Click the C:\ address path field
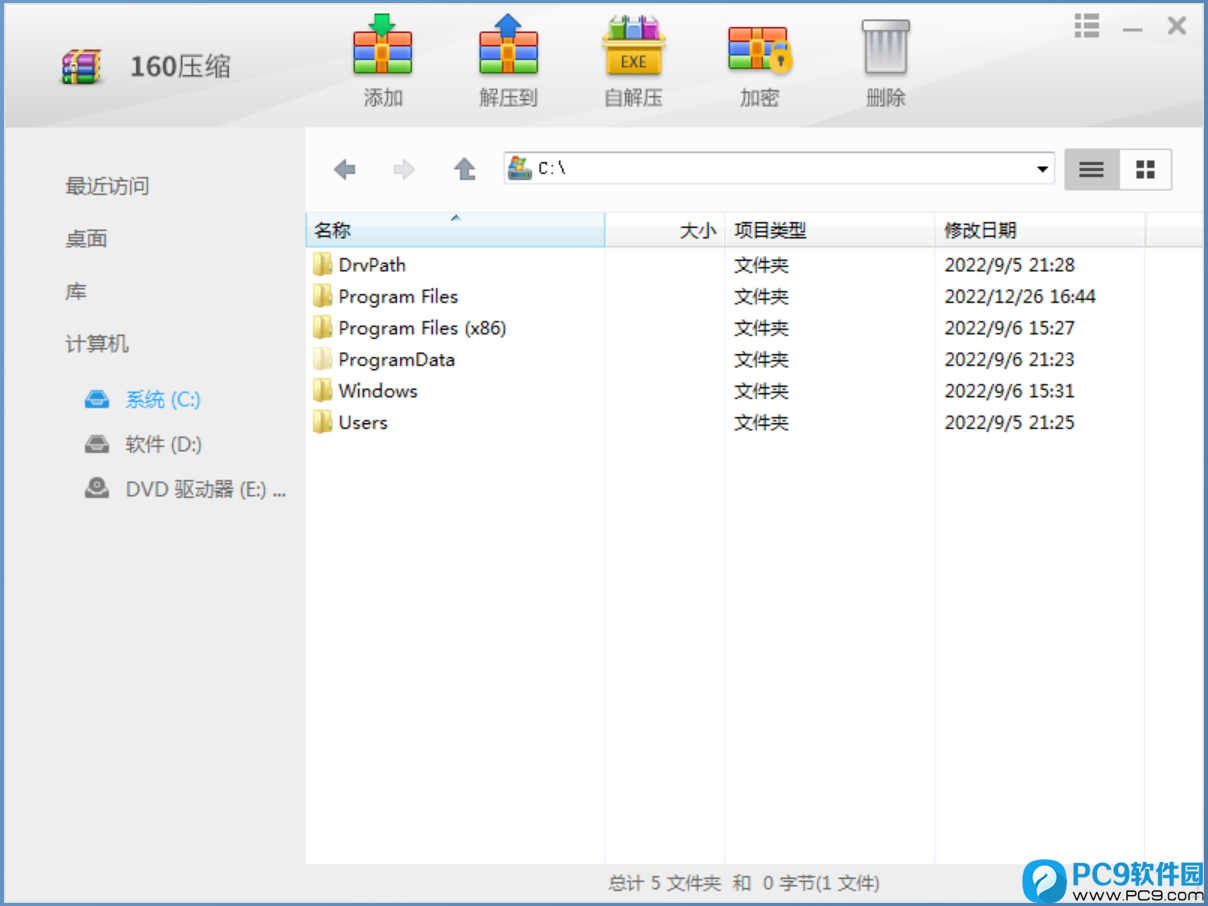The width and height of the screenshot is (1208, 906). [780, 169]
